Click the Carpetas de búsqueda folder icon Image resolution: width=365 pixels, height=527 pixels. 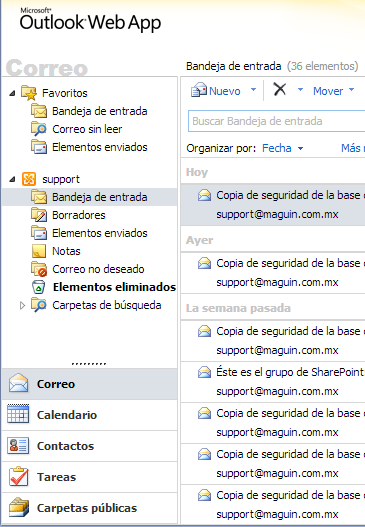click(x=39, y=305)
